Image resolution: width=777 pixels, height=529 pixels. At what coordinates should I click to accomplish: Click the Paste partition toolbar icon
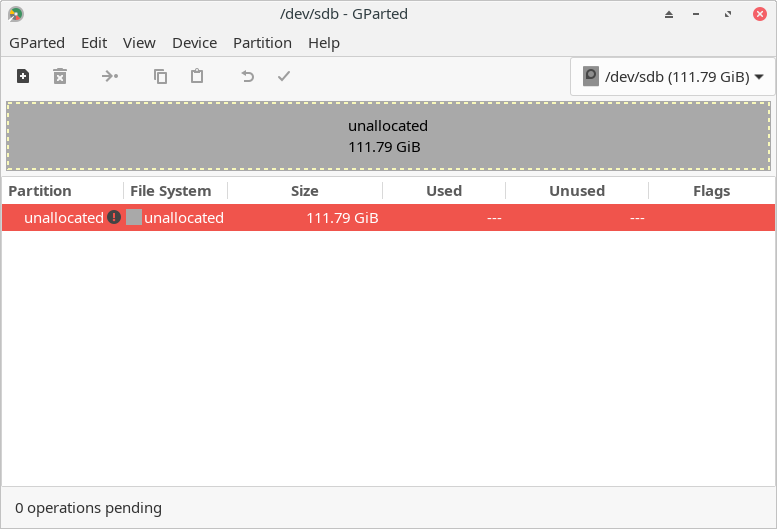click(197, 76)
